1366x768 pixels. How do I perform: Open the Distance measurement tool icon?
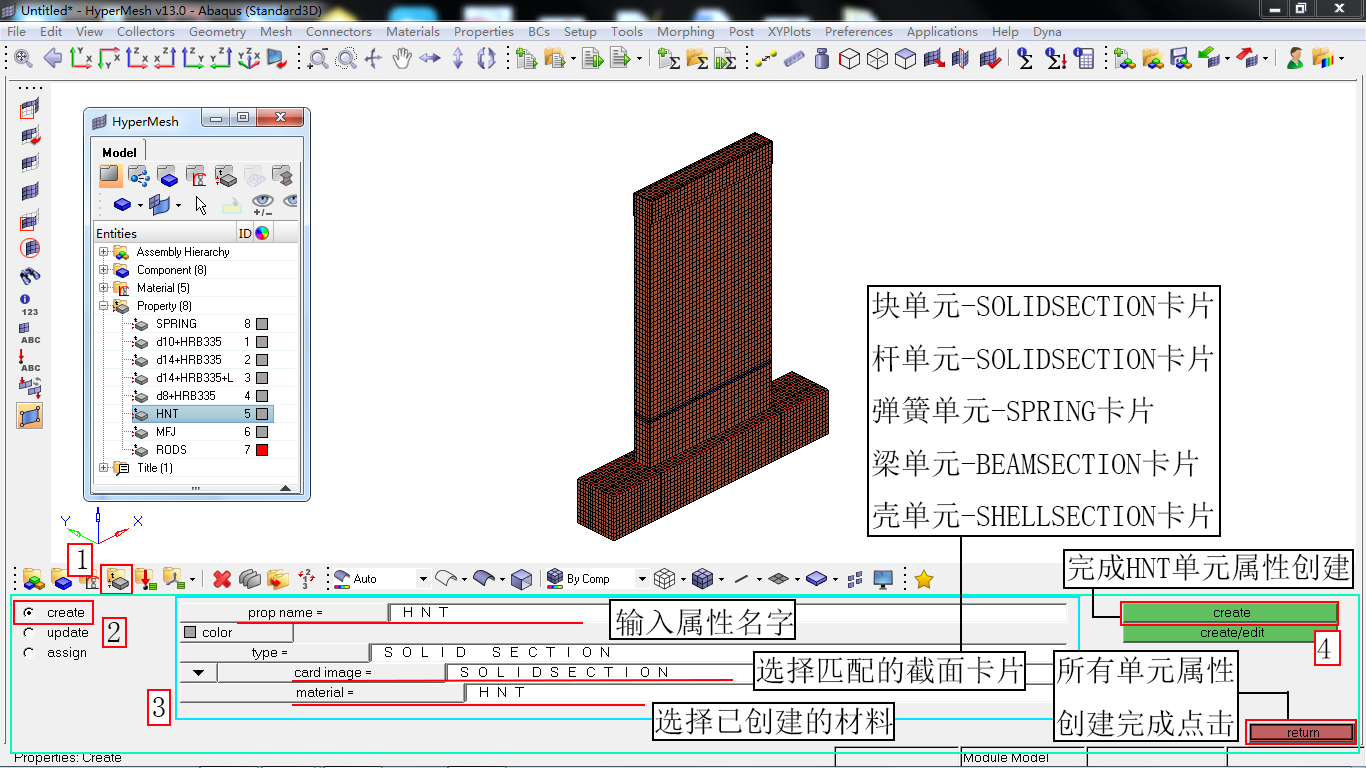click(766, 59)
